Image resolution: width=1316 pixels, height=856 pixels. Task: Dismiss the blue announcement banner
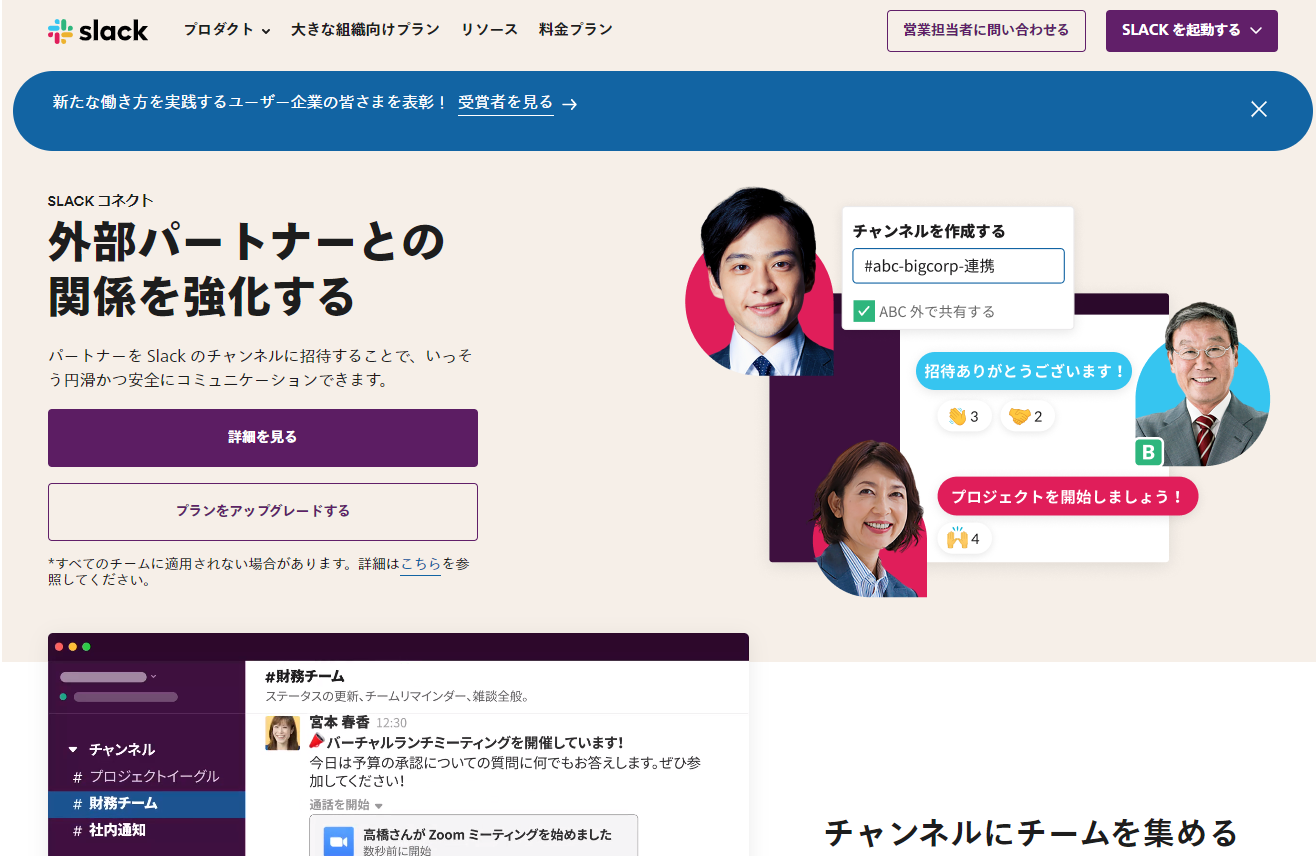click(x=1259, y=109)
